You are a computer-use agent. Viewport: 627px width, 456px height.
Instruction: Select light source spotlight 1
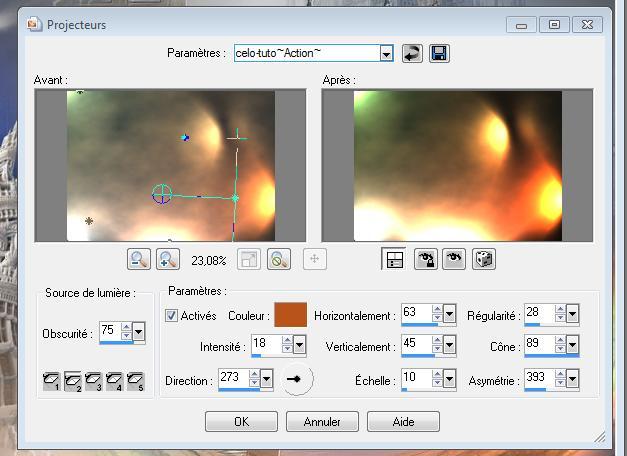52,382
